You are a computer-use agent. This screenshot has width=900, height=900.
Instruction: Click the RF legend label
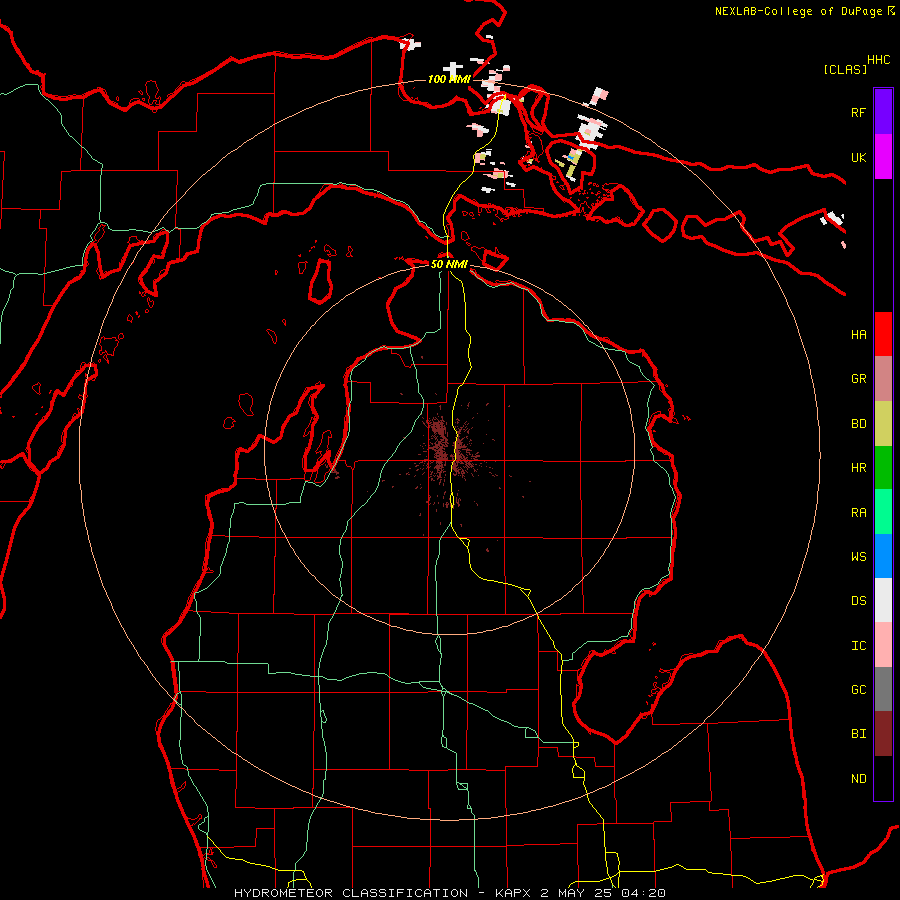pos(858,112)
